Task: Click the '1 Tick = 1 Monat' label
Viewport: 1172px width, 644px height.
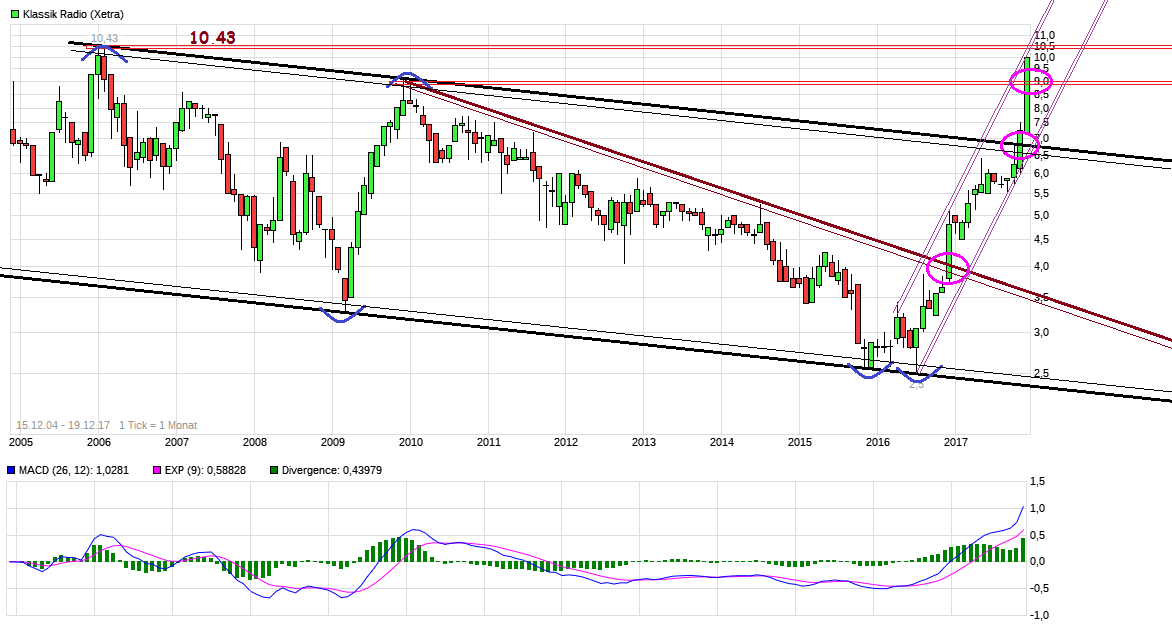Action: [158, 425]
